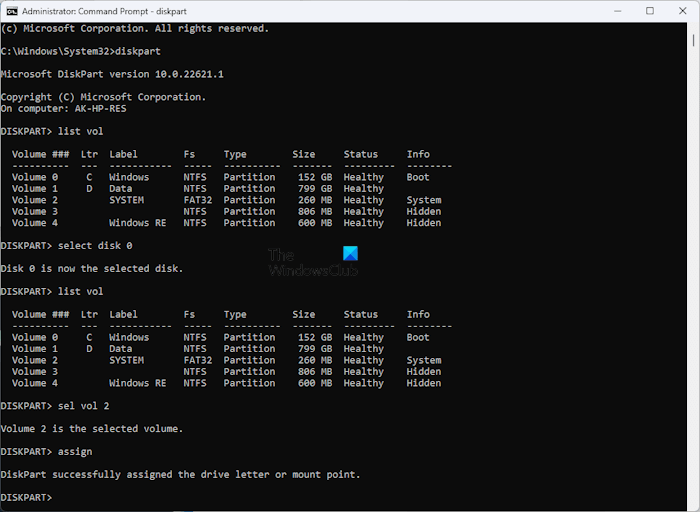700x512 pixels.
Task: Minimize the Command Prompt window
Action: pos(617,11)
